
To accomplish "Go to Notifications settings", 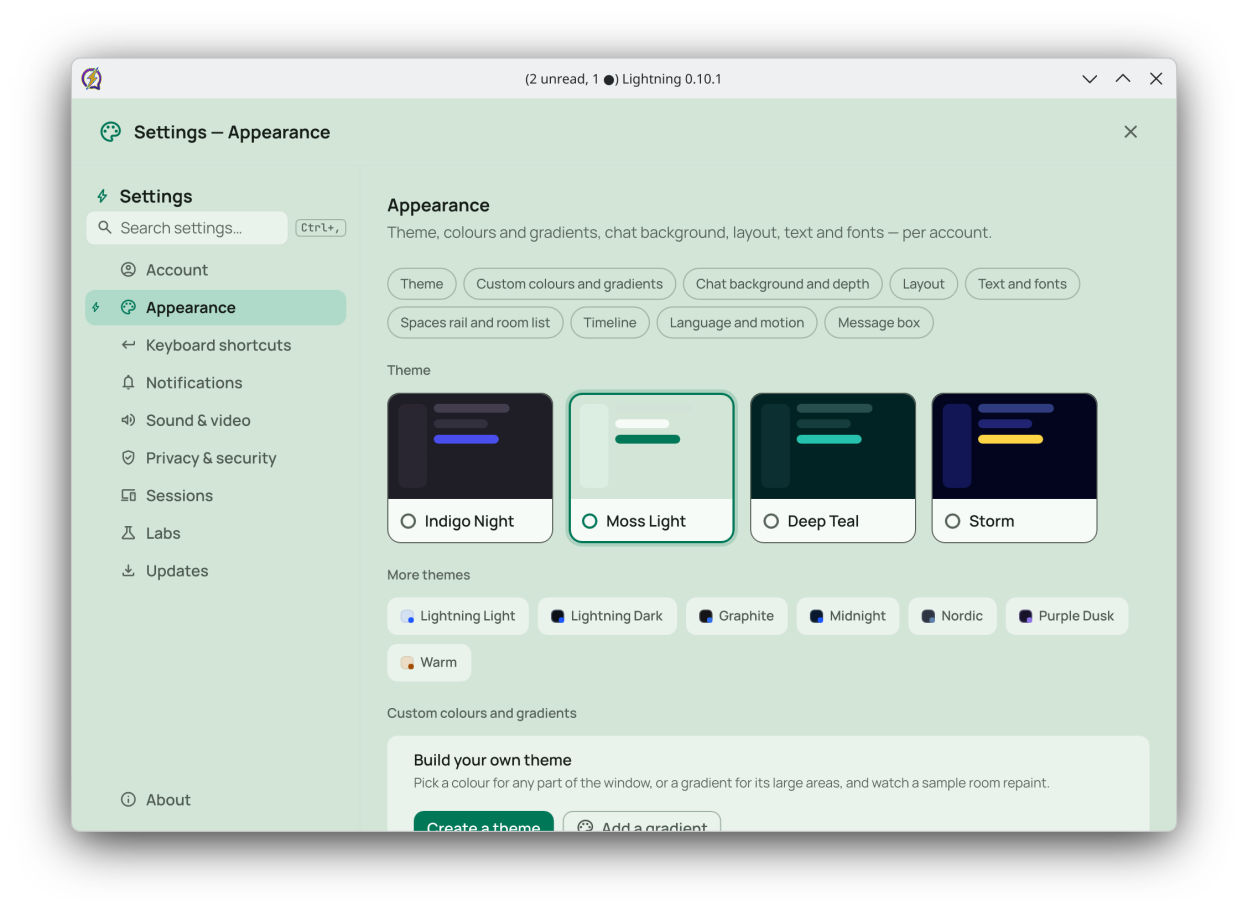I will click(x=216, y=383).
